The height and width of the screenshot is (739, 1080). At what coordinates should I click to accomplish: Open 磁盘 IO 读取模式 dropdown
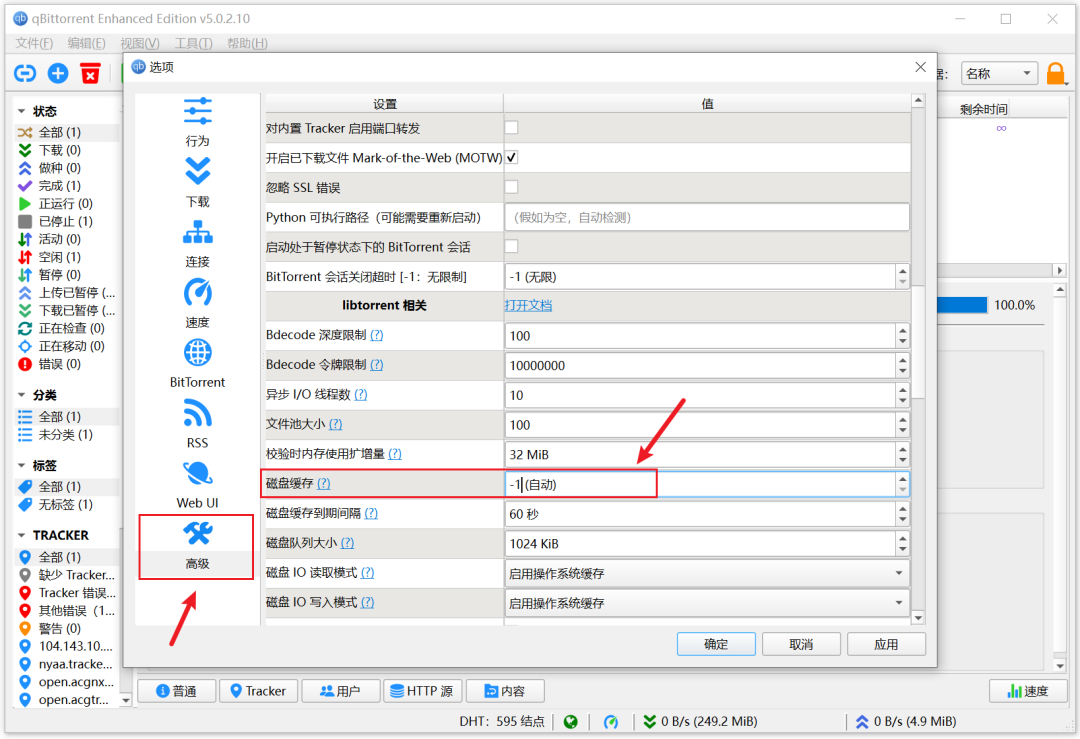[707, 573]
